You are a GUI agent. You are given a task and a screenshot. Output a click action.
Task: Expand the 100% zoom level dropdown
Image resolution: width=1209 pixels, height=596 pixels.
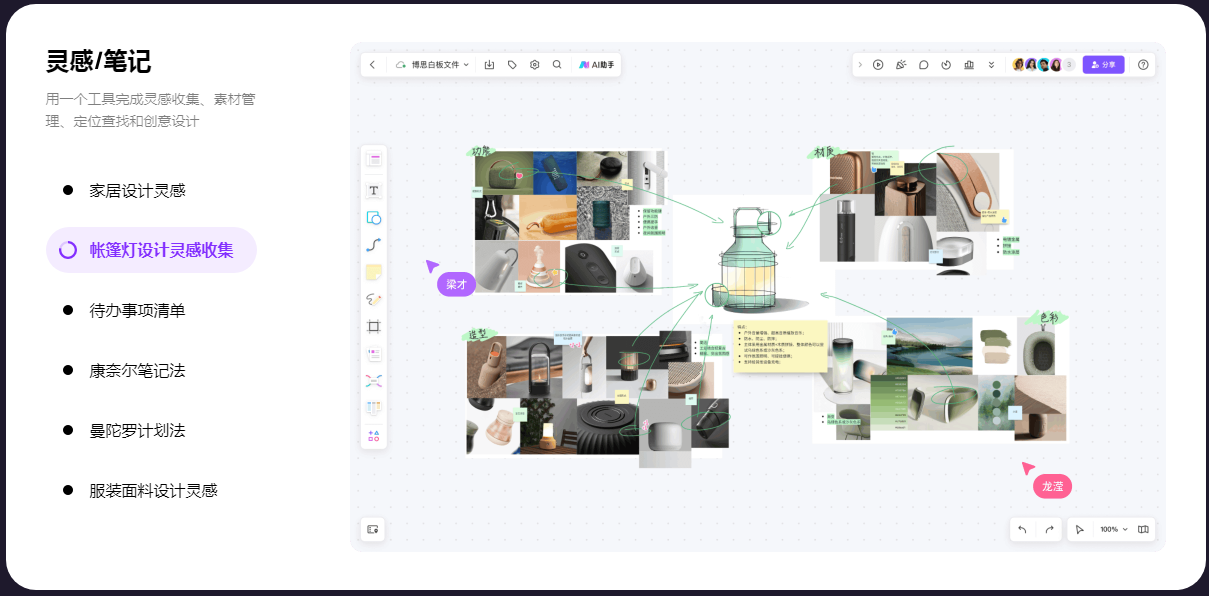[1113, 529]
